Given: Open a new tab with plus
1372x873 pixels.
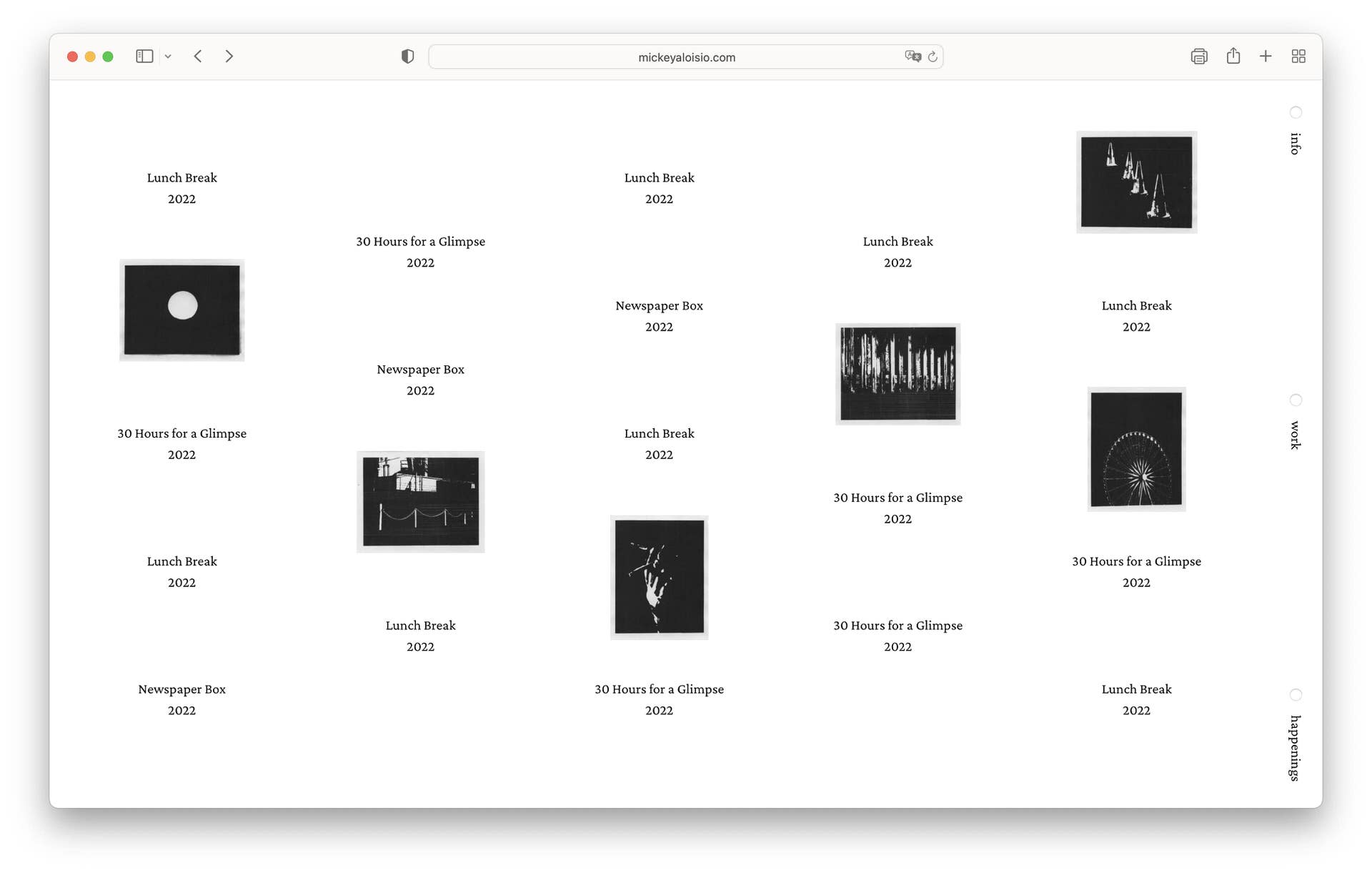Looking at the screenshot, I should tap(1266, 56).
